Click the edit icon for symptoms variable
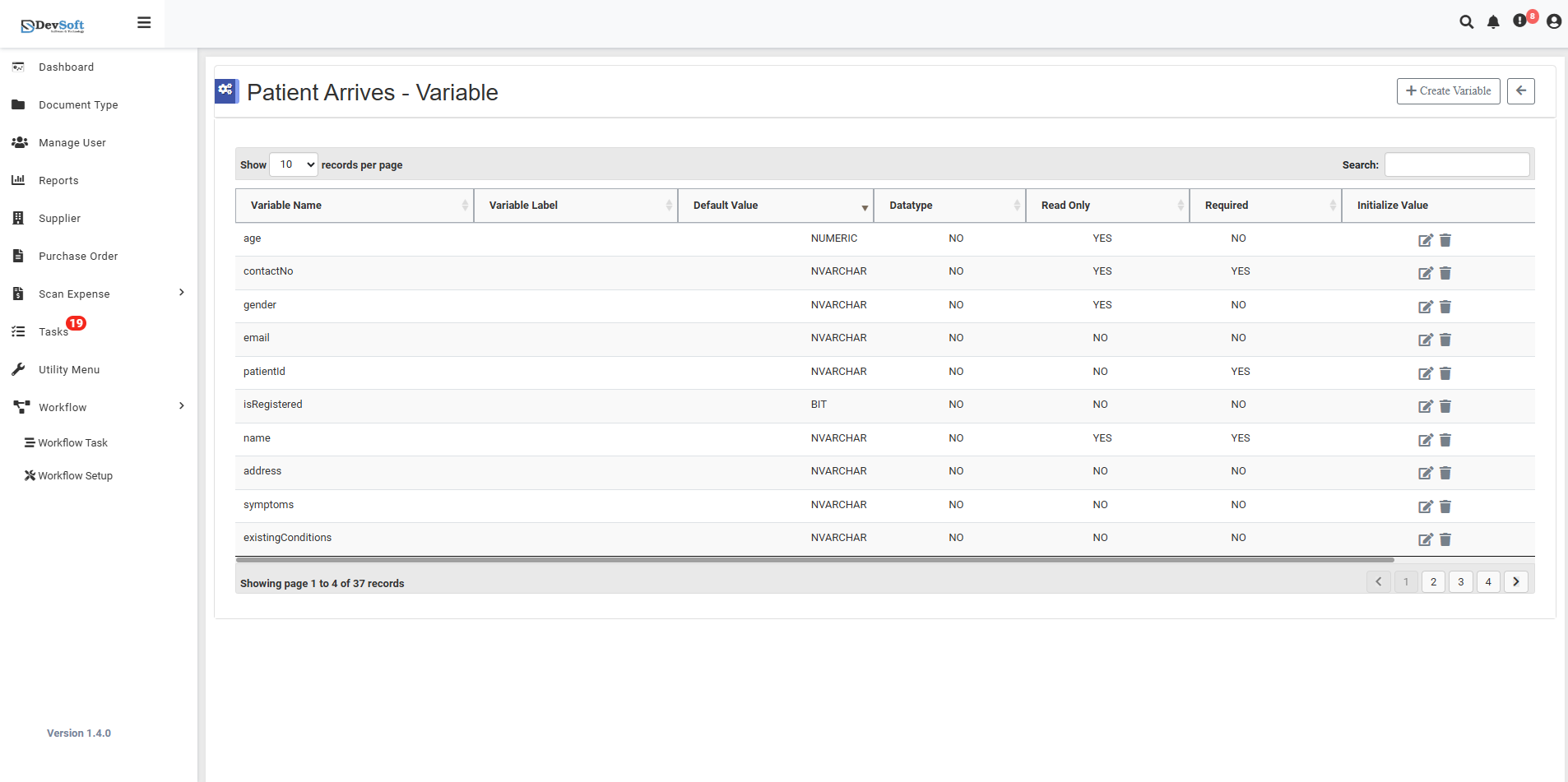 [x=1426, y=507]
